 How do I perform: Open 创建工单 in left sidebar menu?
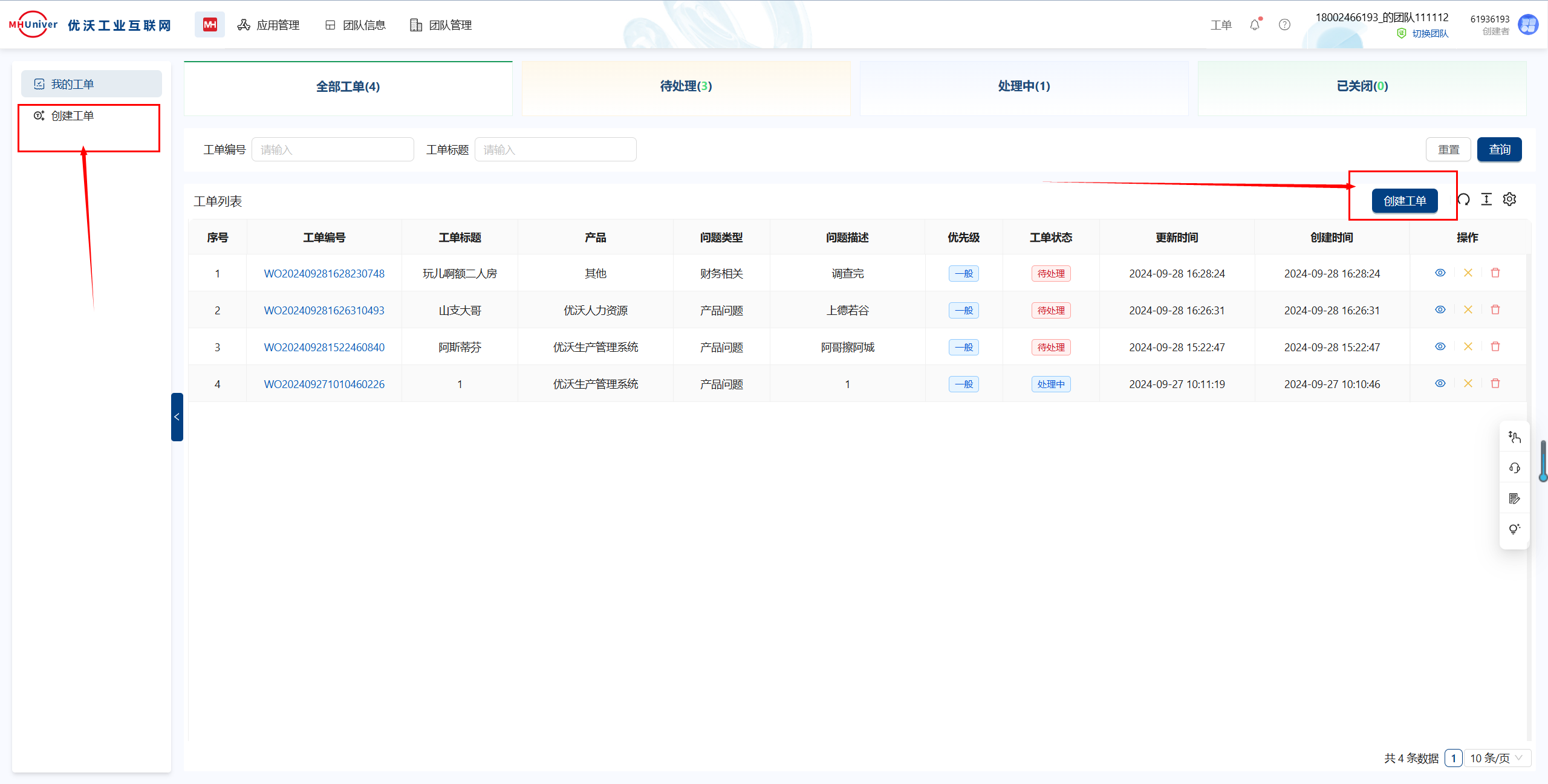[x=73, y=116]
